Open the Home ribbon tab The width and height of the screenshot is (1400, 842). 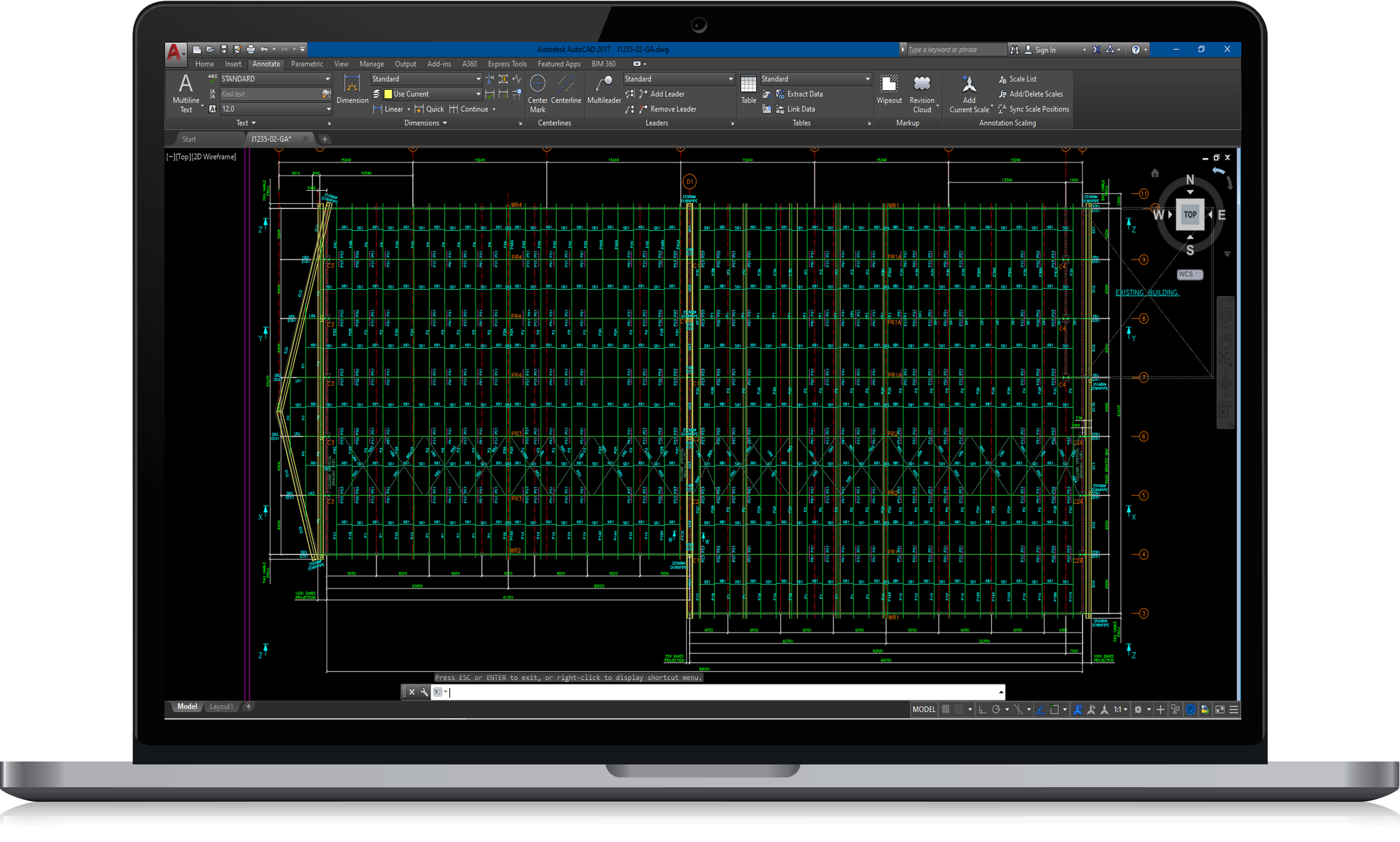204,64
